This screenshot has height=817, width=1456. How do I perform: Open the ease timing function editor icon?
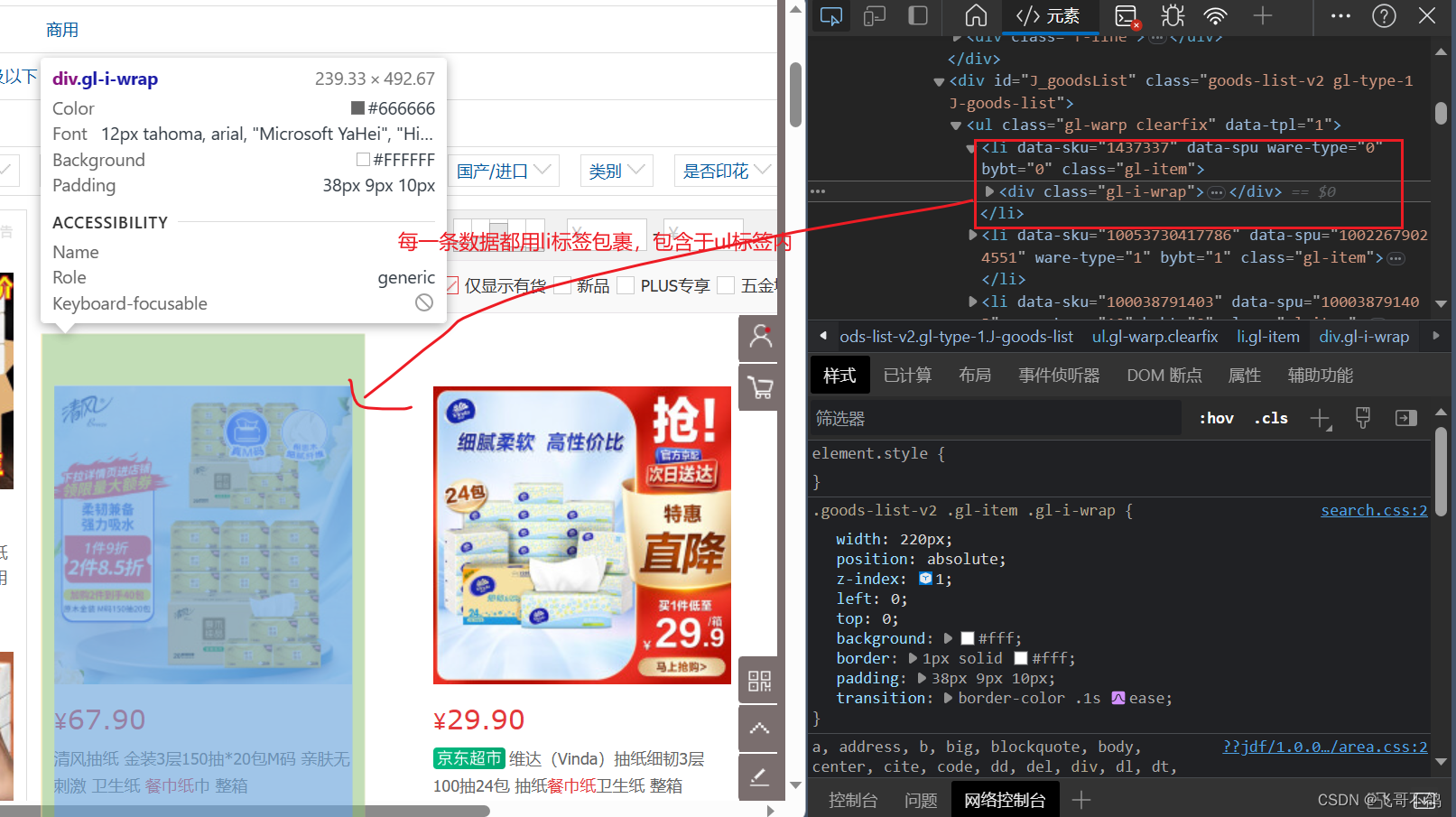pyautogui.click(x=1118, y=698)
